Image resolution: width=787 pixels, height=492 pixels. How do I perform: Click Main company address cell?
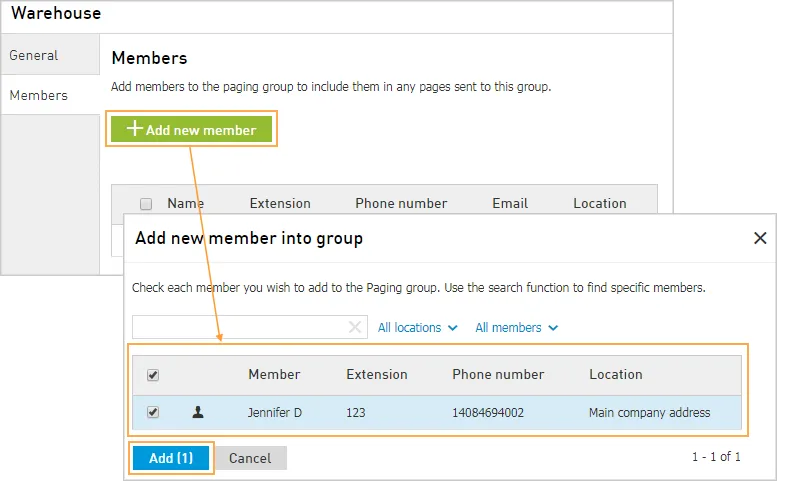coord(649,413)
